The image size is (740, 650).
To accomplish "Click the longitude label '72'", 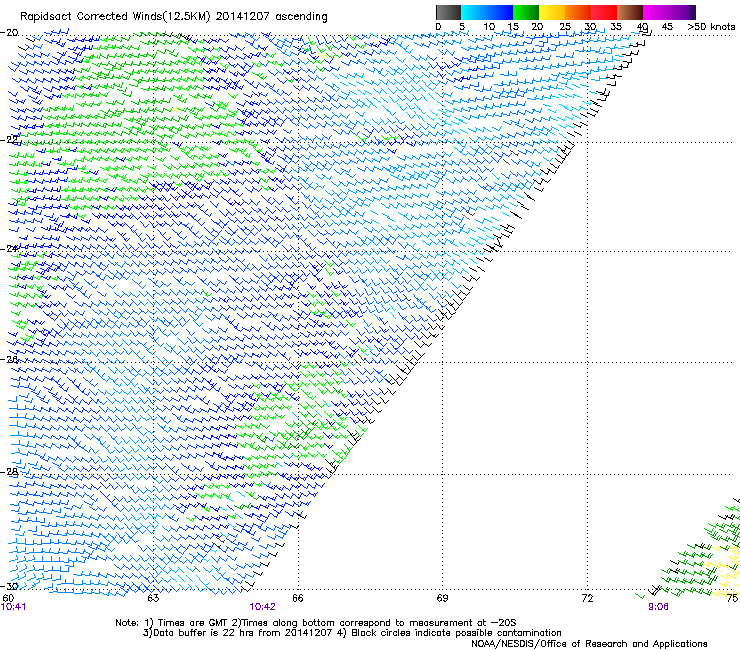I will pyautogui.click(x=587, y=598).
